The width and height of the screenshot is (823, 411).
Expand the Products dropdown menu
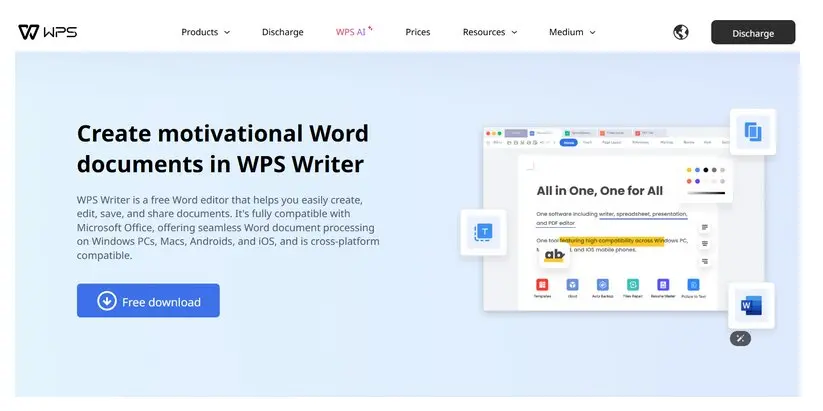(x=205, y=32)
